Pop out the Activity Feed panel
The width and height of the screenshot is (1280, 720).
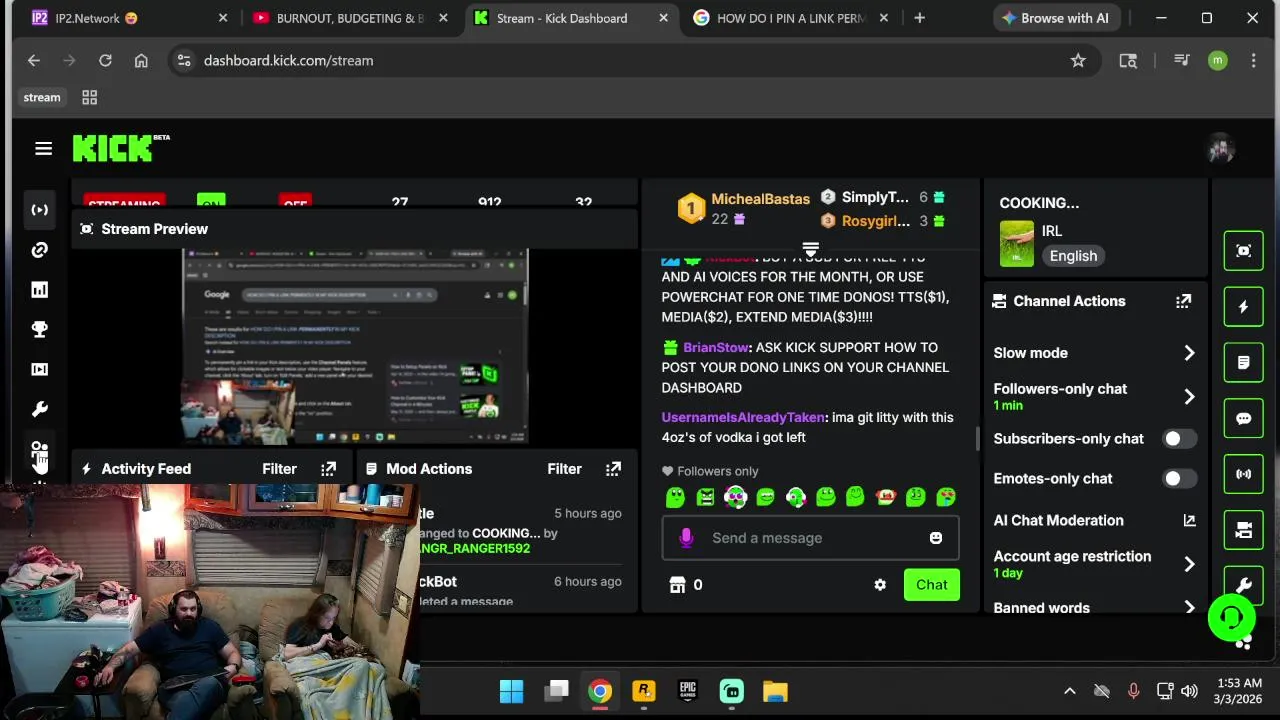[328, 469]
